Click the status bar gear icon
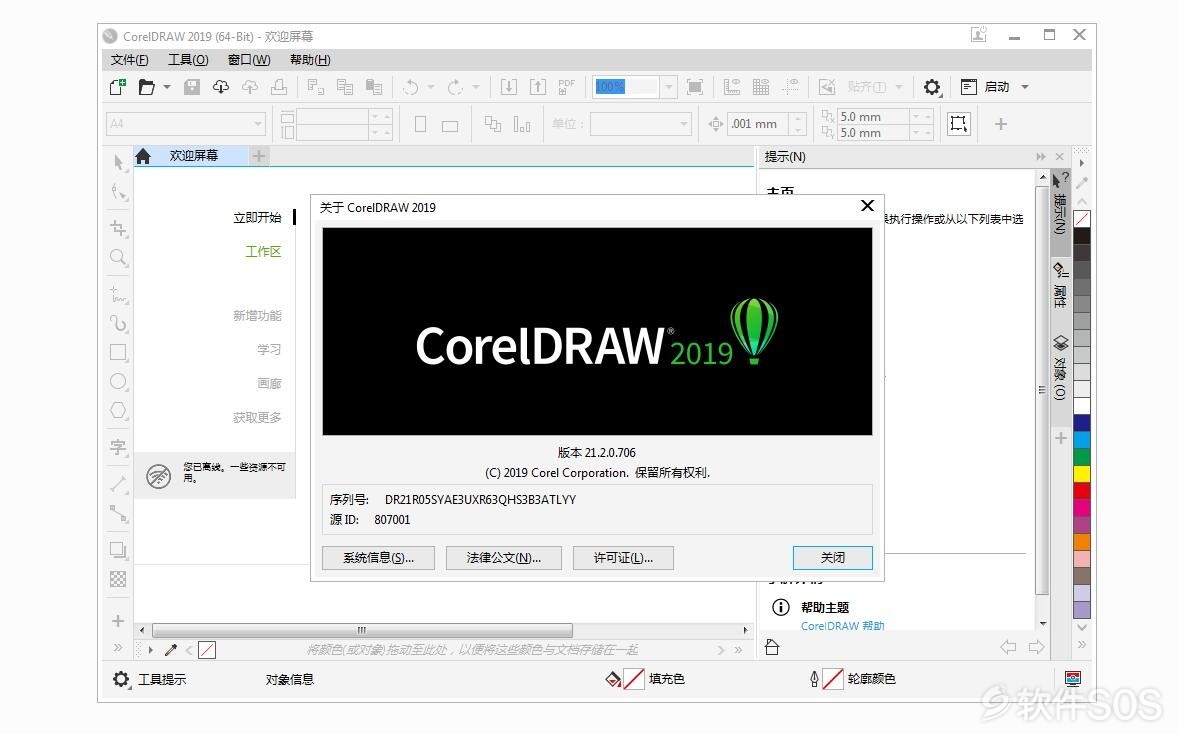This screenshot has height=734, width=1179. pyautogui.click(x=121, y=679)
